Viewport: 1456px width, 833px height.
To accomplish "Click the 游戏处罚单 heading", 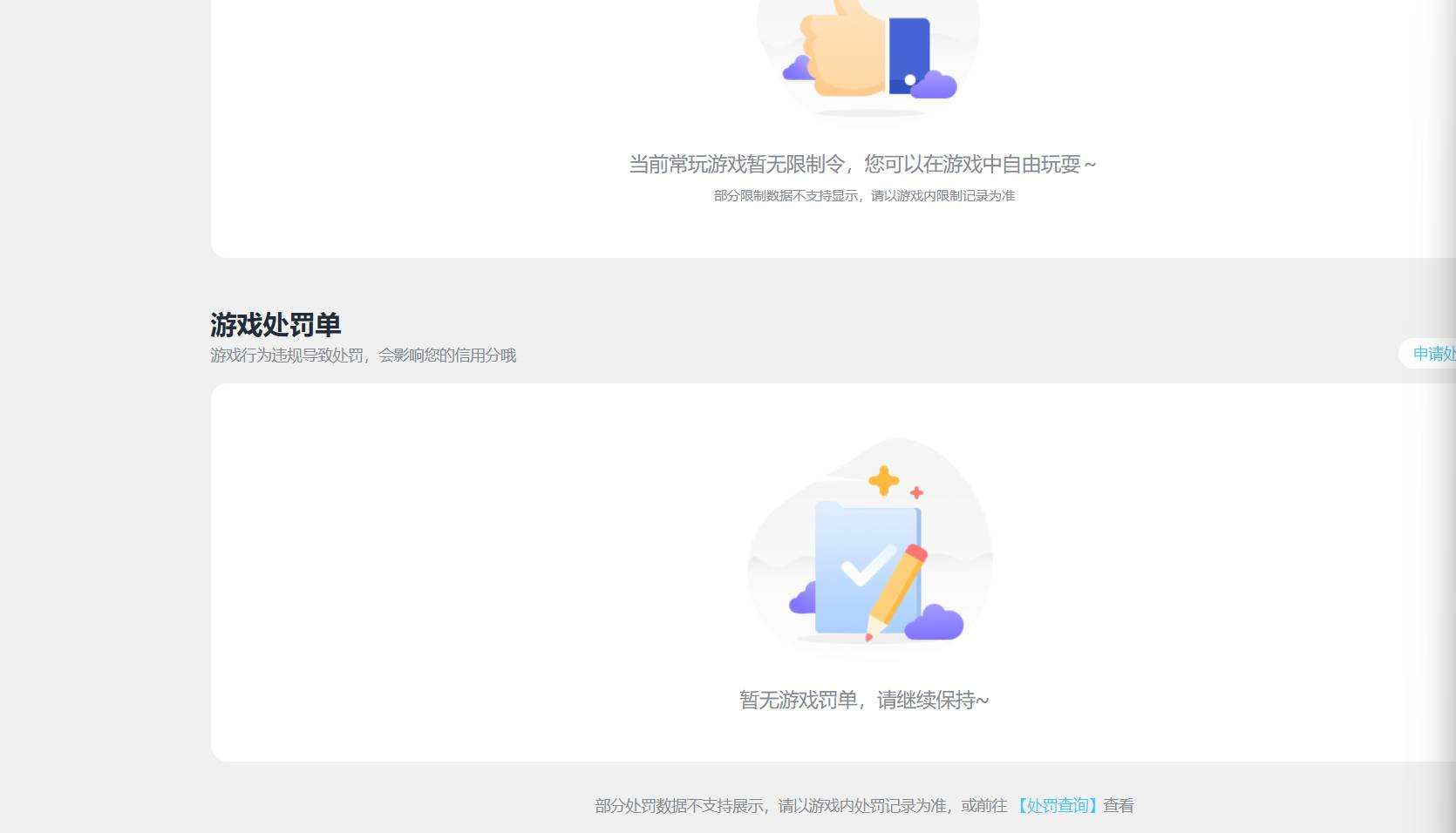I will 276,325.
